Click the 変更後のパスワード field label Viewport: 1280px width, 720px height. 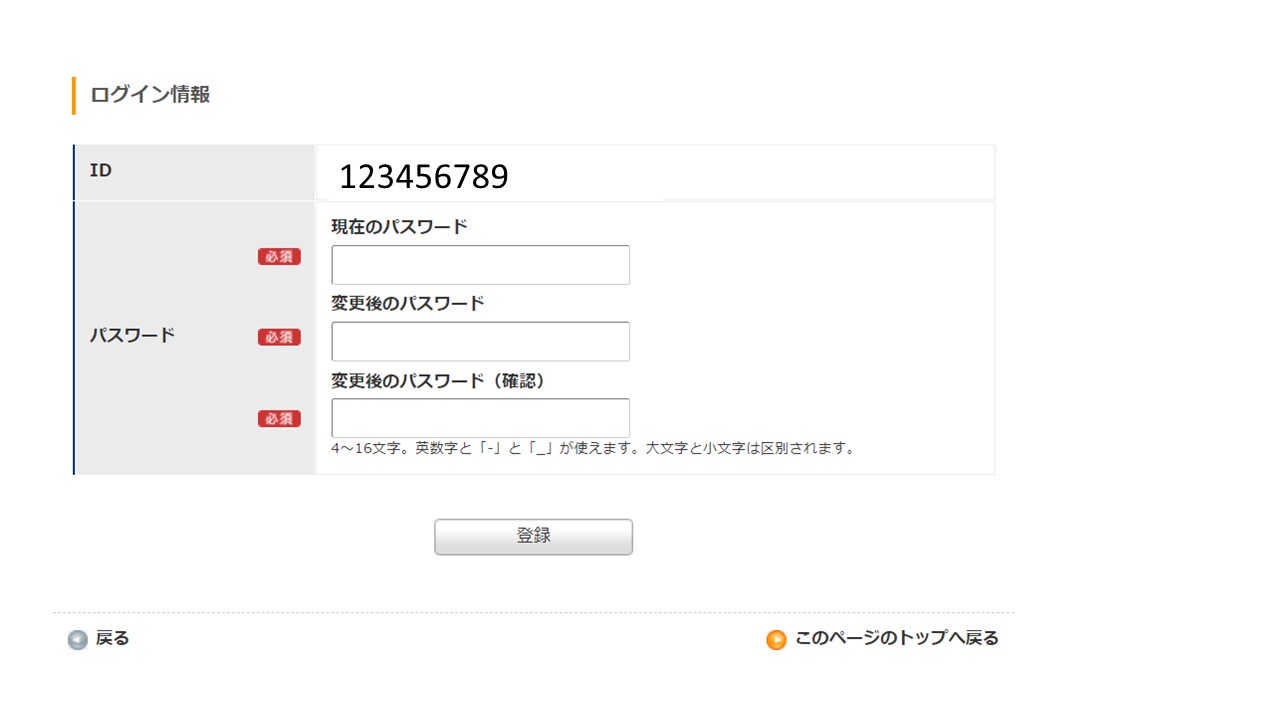[407, 303]
